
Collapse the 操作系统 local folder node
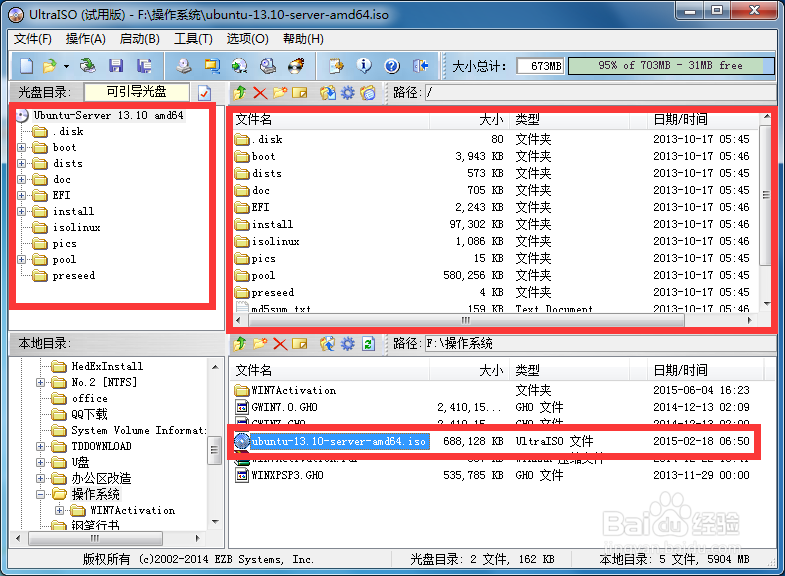tap(41, 494)
